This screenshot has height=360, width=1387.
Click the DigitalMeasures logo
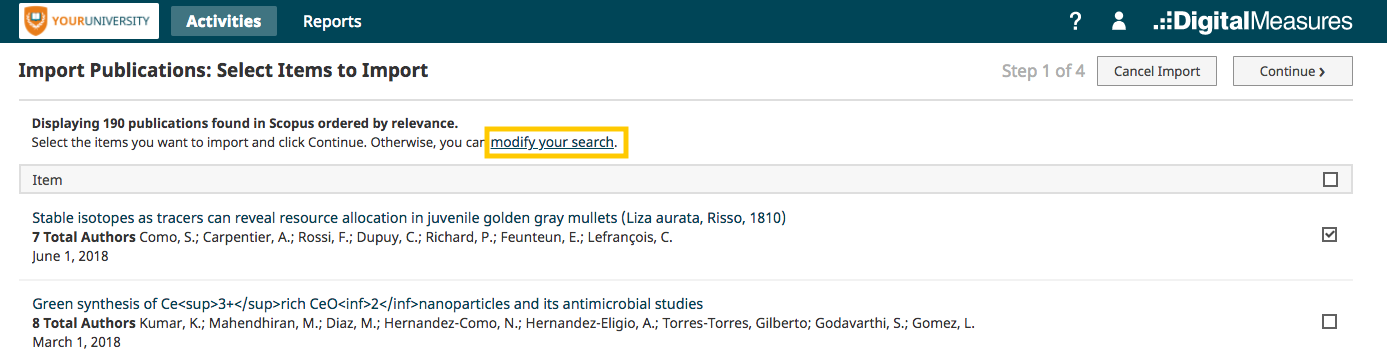(1253, 21)
